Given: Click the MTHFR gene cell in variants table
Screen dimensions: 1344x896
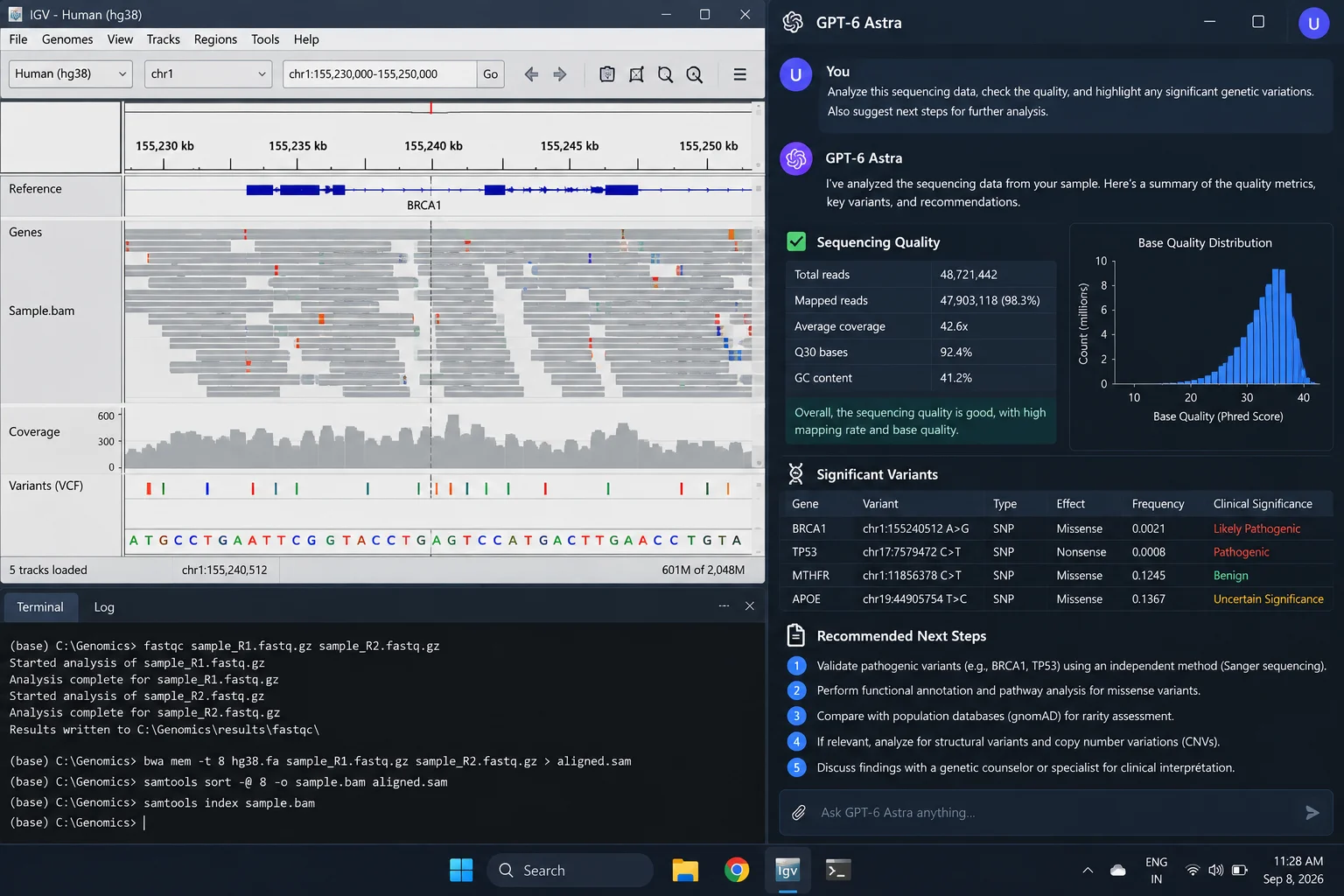Looking at the screenshot, I should click(x=810, y=576).
